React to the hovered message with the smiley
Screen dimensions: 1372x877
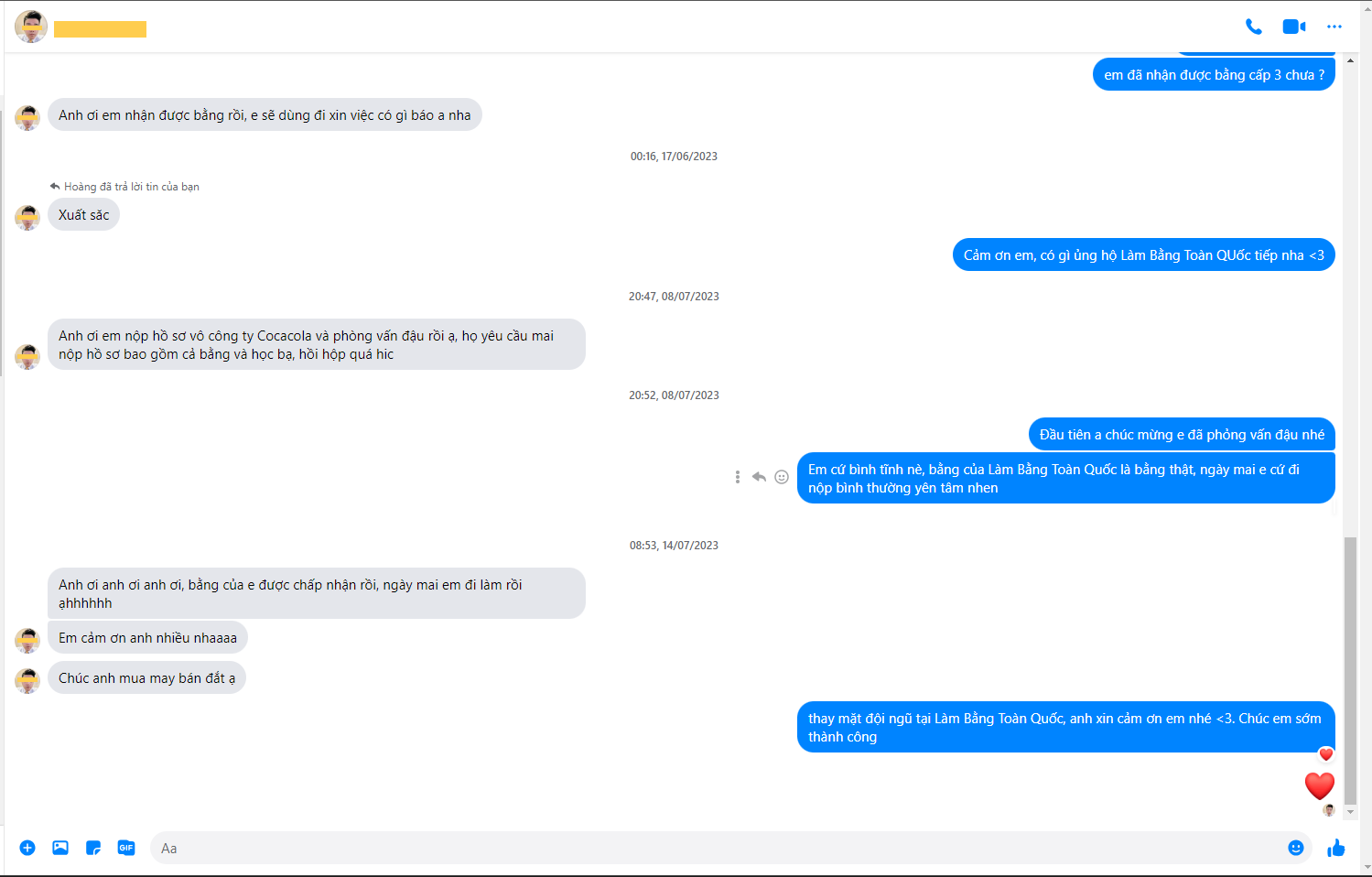tap(782, 477)
